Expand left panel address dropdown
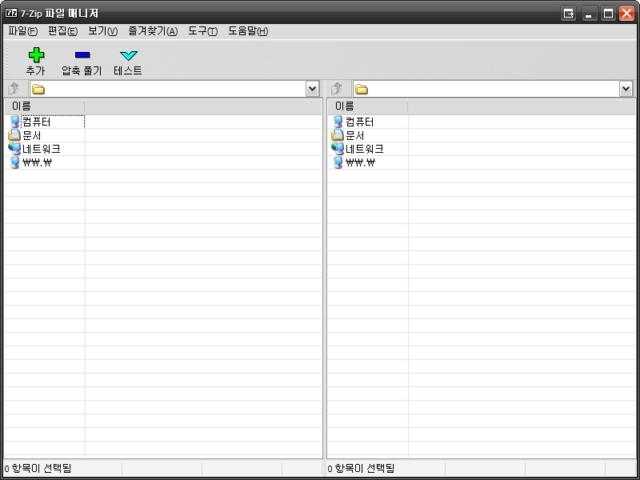Screen dimensions: 640x480 tap(312, 89)
